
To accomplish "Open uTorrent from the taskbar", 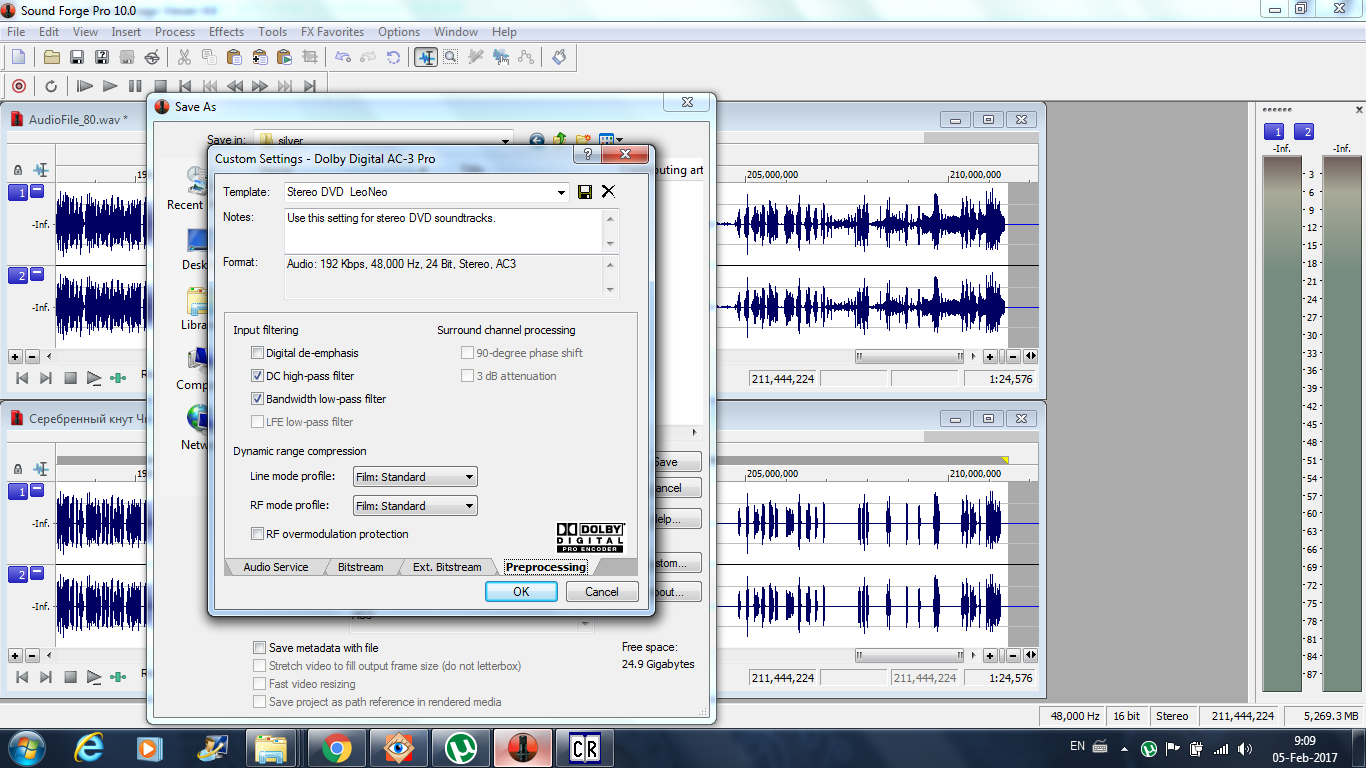I will click(460, 748).
